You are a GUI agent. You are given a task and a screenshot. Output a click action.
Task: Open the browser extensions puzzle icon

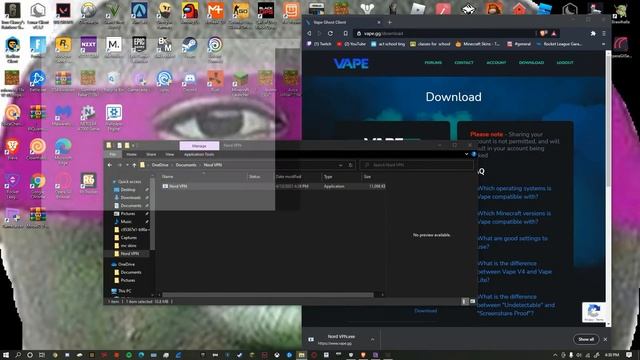tap(593, 33)
